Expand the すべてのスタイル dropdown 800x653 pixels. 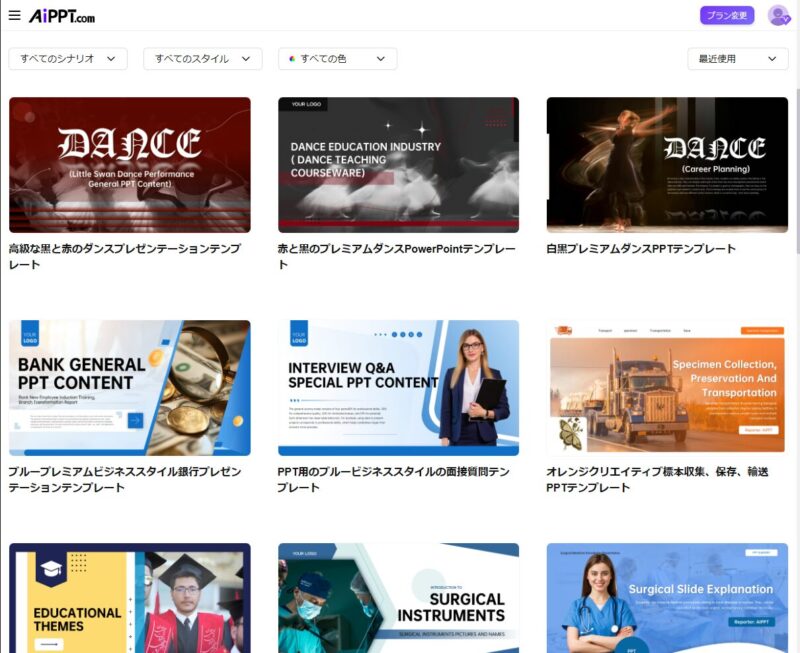point(203,59)
